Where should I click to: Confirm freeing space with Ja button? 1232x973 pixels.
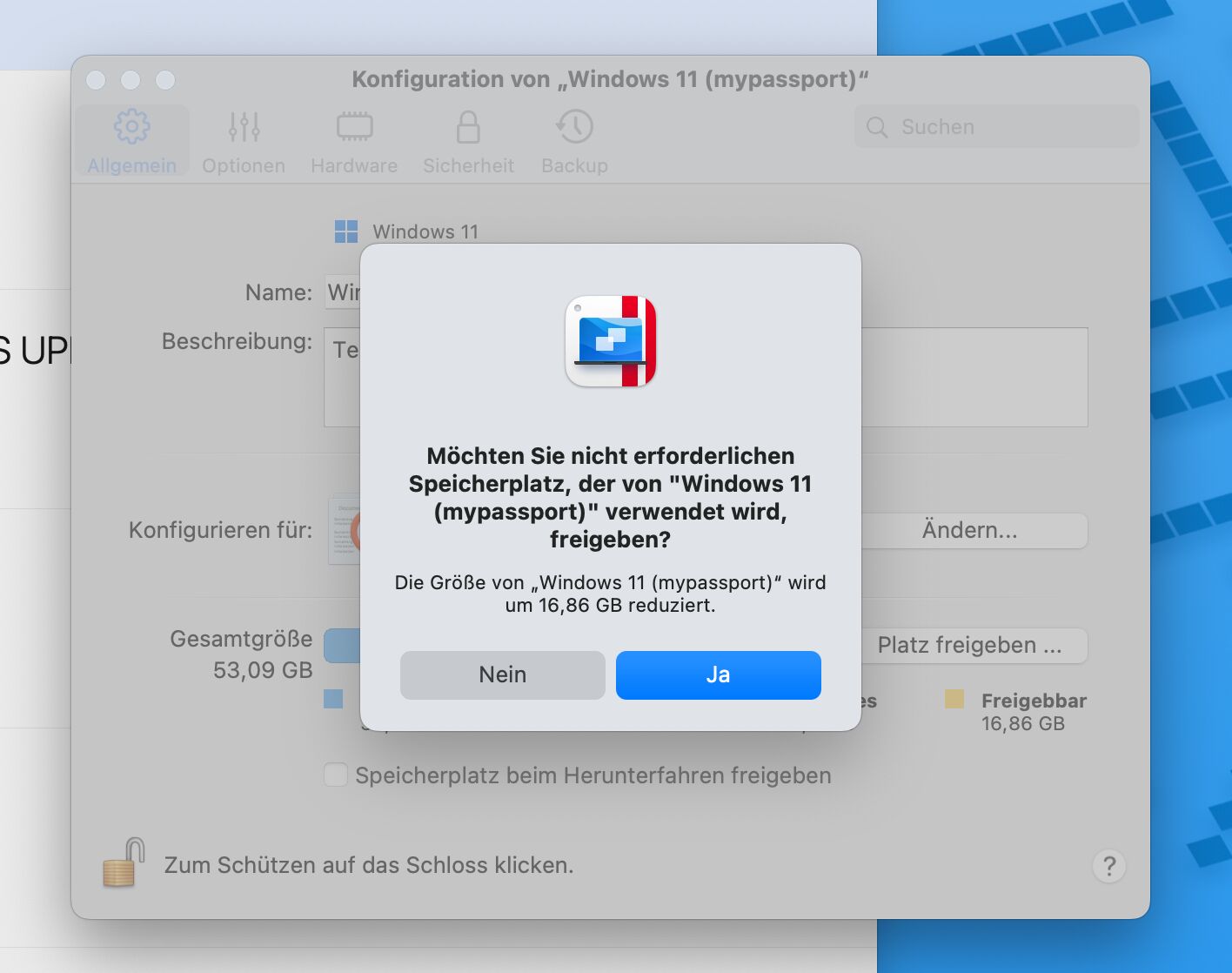click(718, 674)
